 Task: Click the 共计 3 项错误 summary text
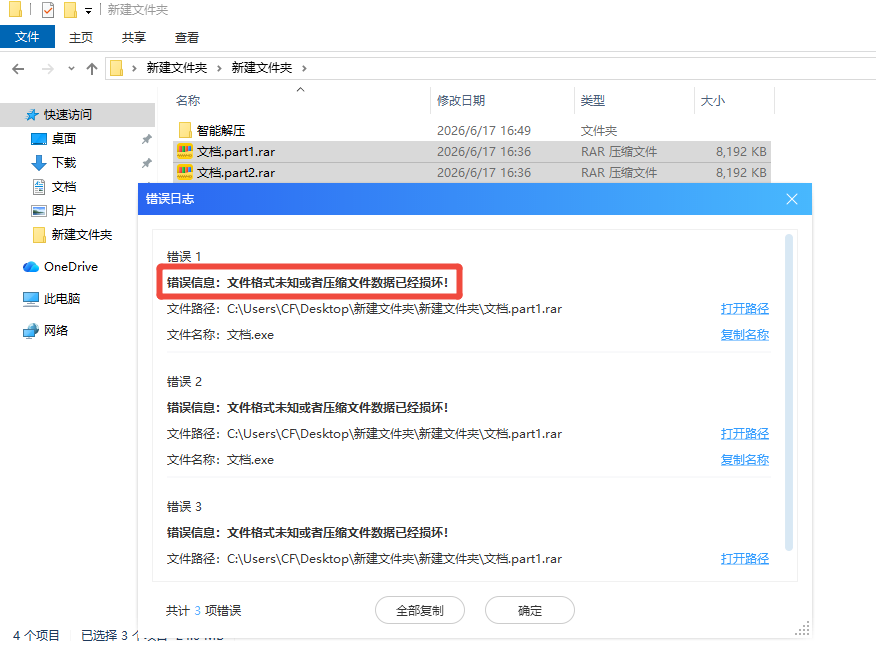(x=203, y=611)
